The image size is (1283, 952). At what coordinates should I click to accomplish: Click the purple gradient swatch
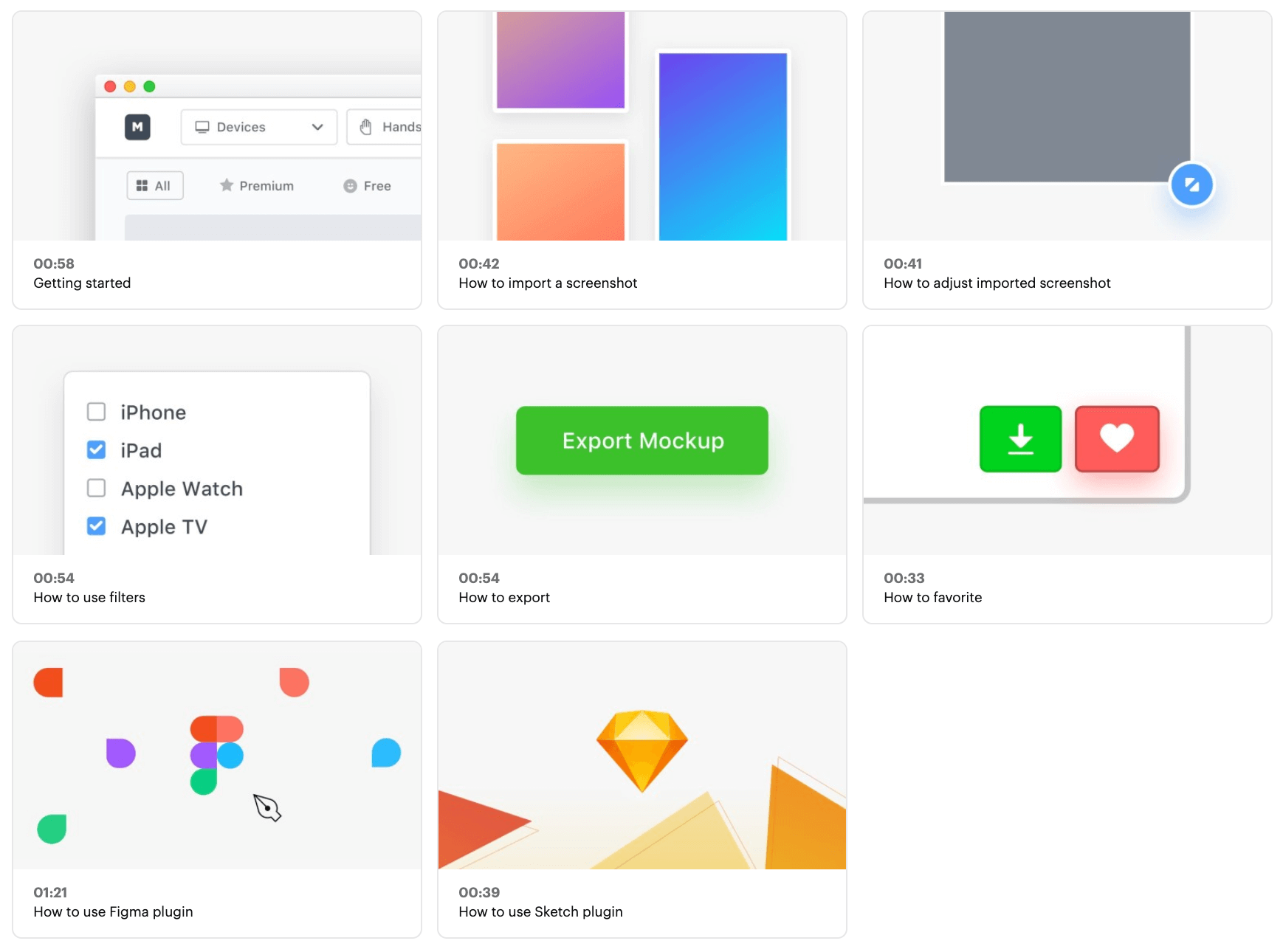pos(560,61)
